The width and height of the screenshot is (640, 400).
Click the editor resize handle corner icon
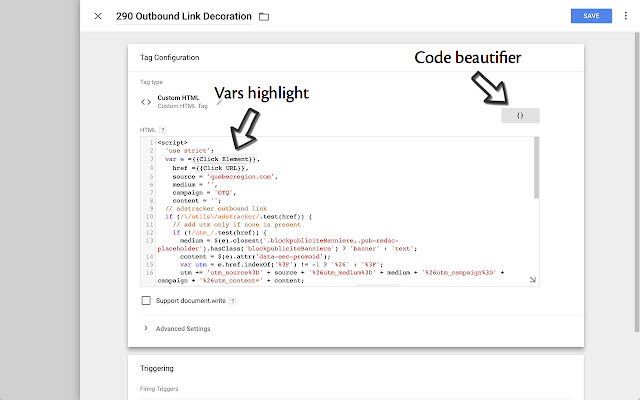533,280
